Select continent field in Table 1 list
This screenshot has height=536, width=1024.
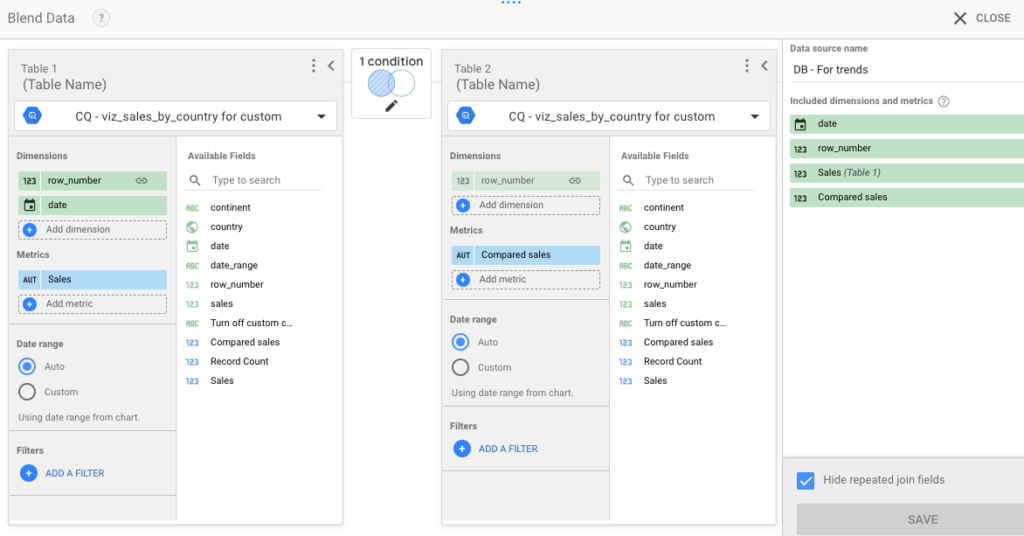point(230,208)
